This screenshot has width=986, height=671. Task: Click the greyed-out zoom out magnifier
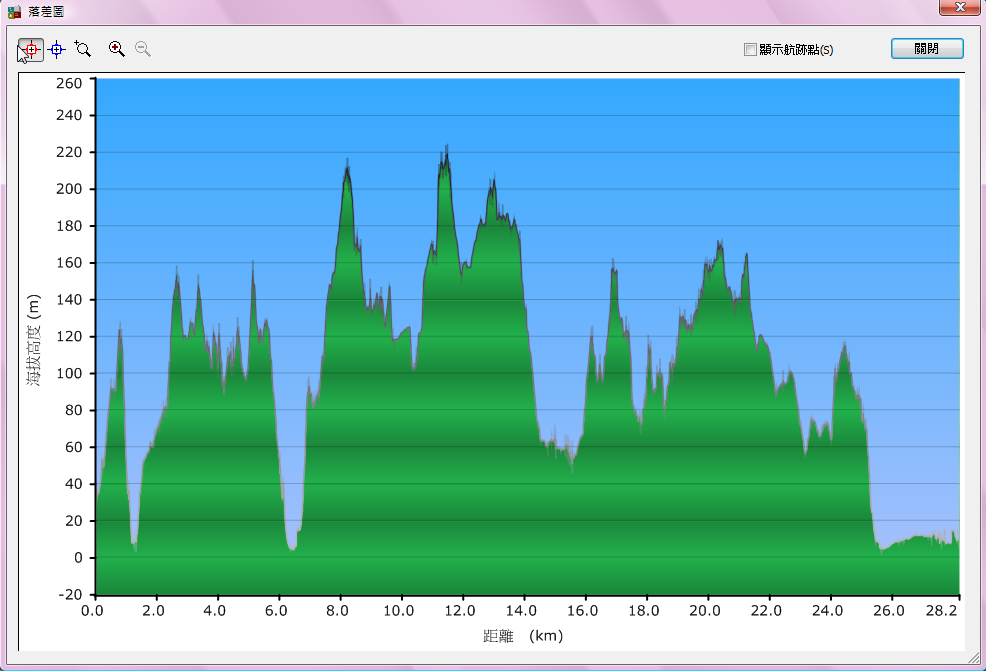pyautogui.click(x=143, y=49)
